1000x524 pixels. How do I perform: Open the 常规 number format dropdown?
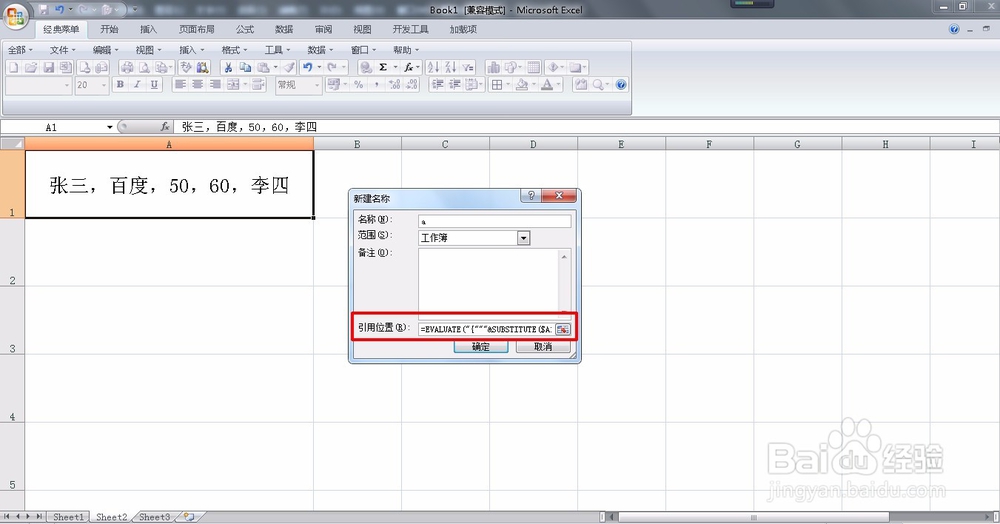pos(317,85)
